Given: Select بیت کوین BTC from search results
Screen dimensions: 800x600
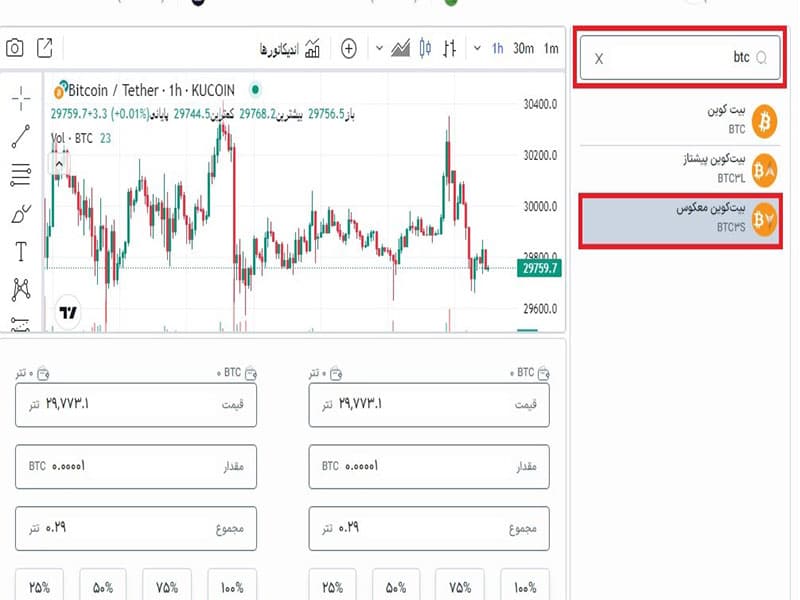Looking at the screenshot, I should click(x=680, y=121).
